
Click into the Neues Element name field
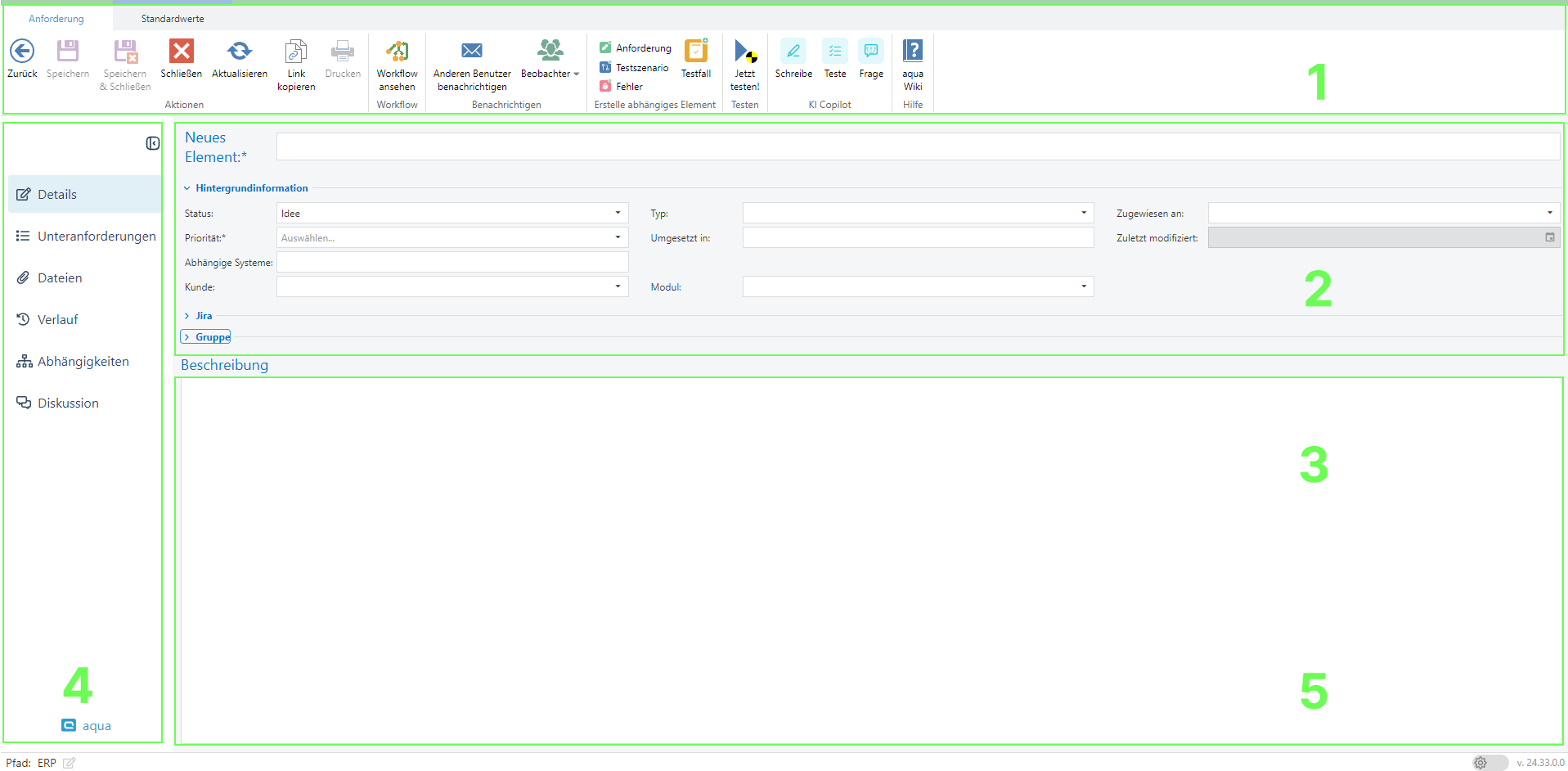tap(916, 147)
